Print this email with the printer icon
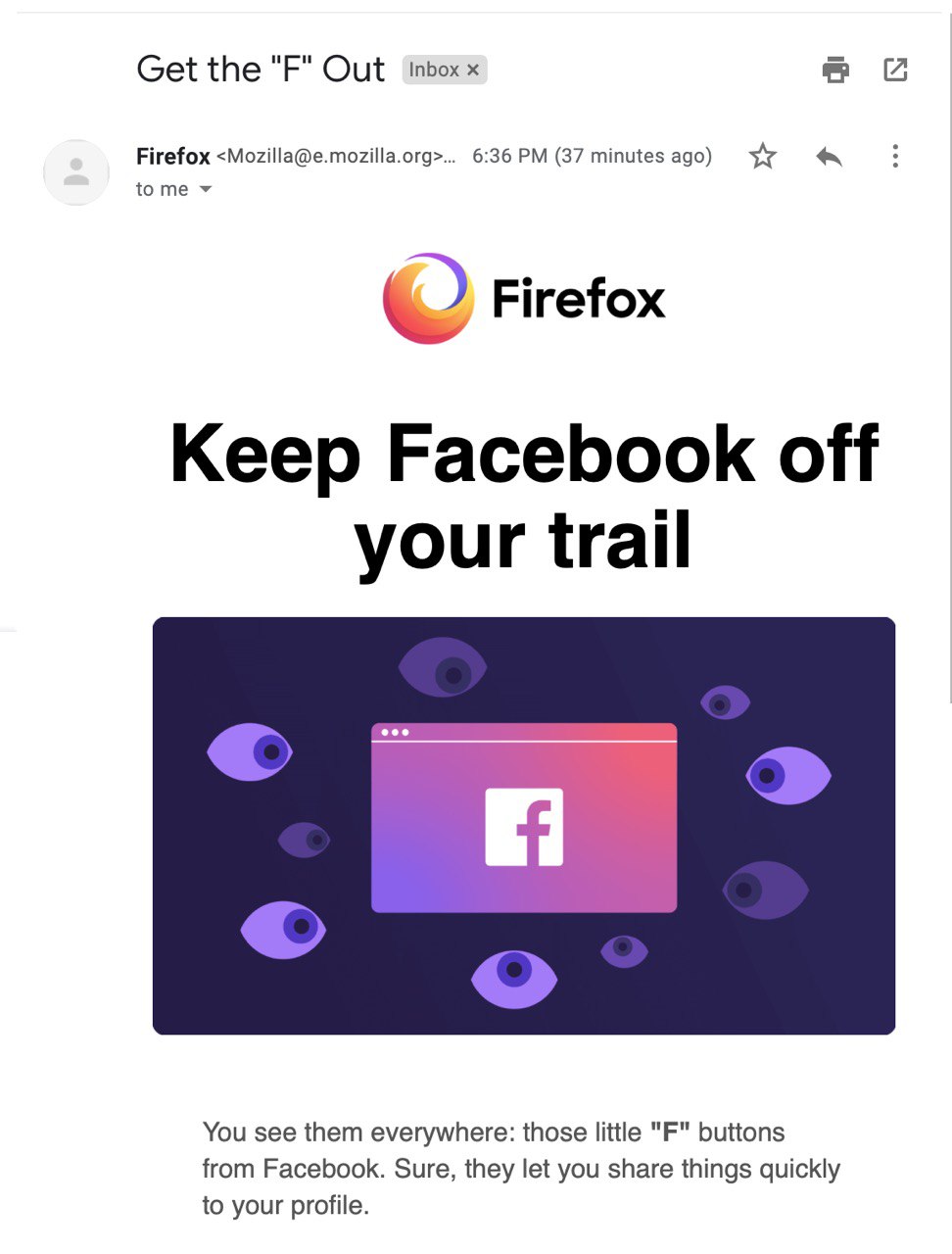 pos(835,70)
